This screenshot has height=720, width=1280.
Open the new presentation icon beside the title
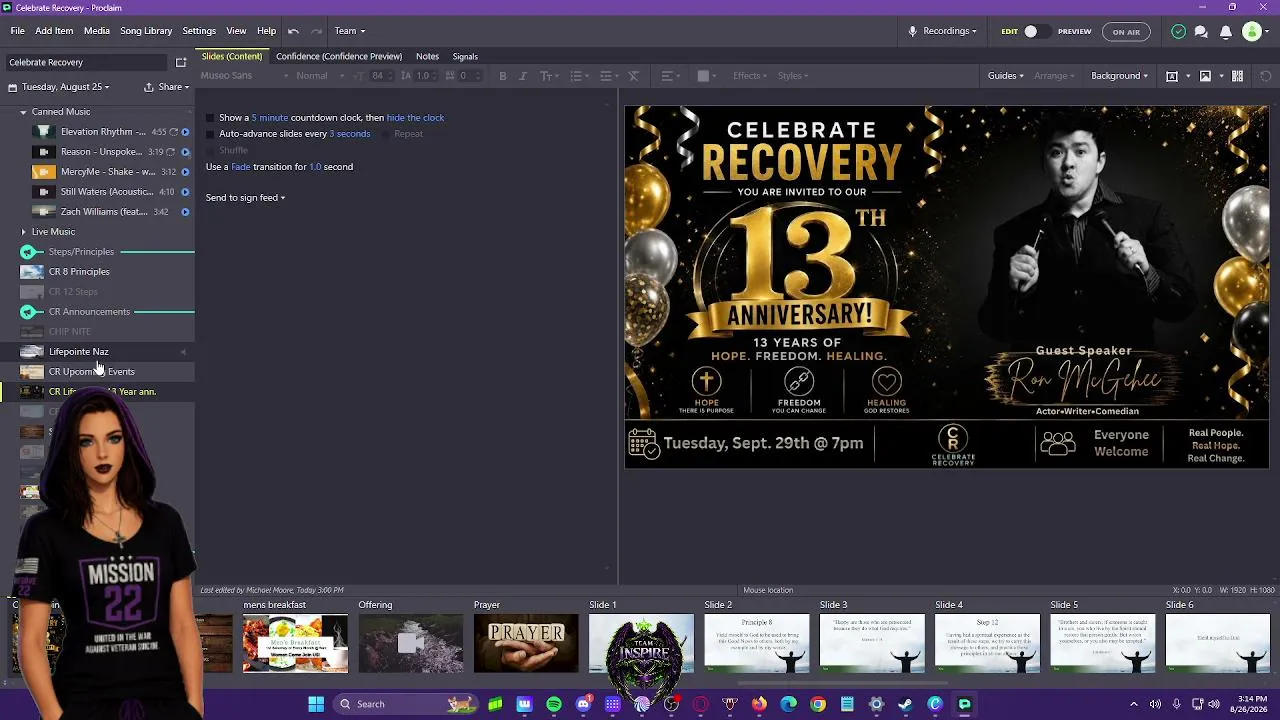pyautogui.click(x=181, y=62)
